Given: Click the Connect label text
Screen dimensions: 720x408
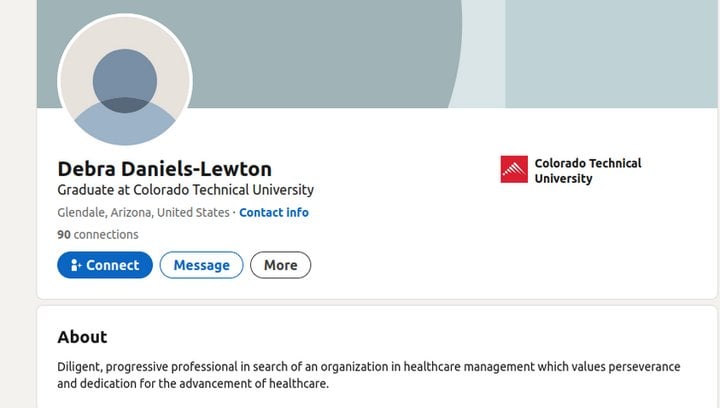Looking at the screenshot, I should (x=112, y=265).
